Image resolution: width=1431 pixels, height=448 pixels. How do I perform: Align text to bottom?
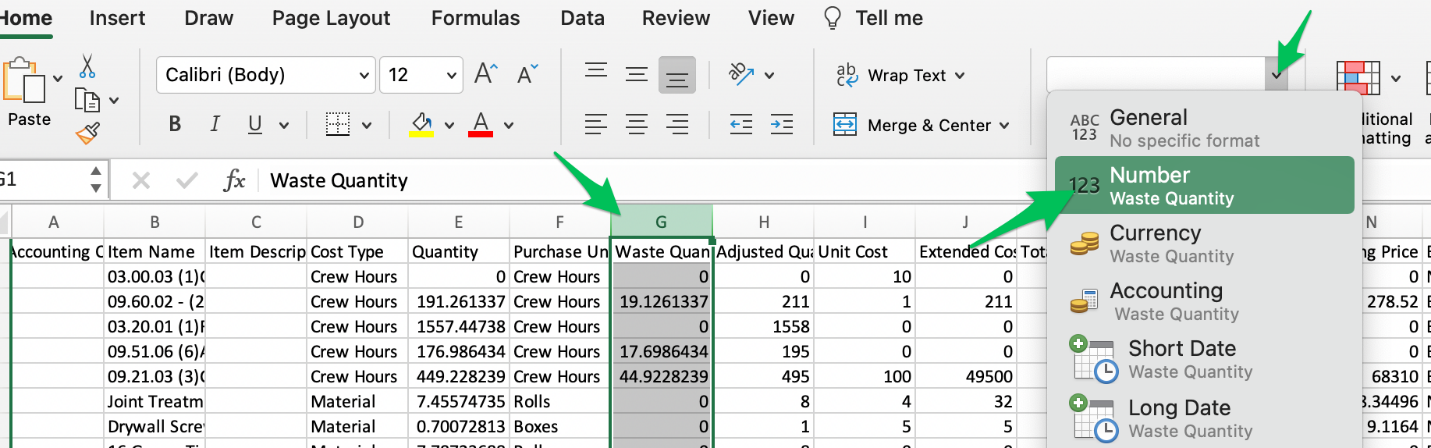click(678, 76)
